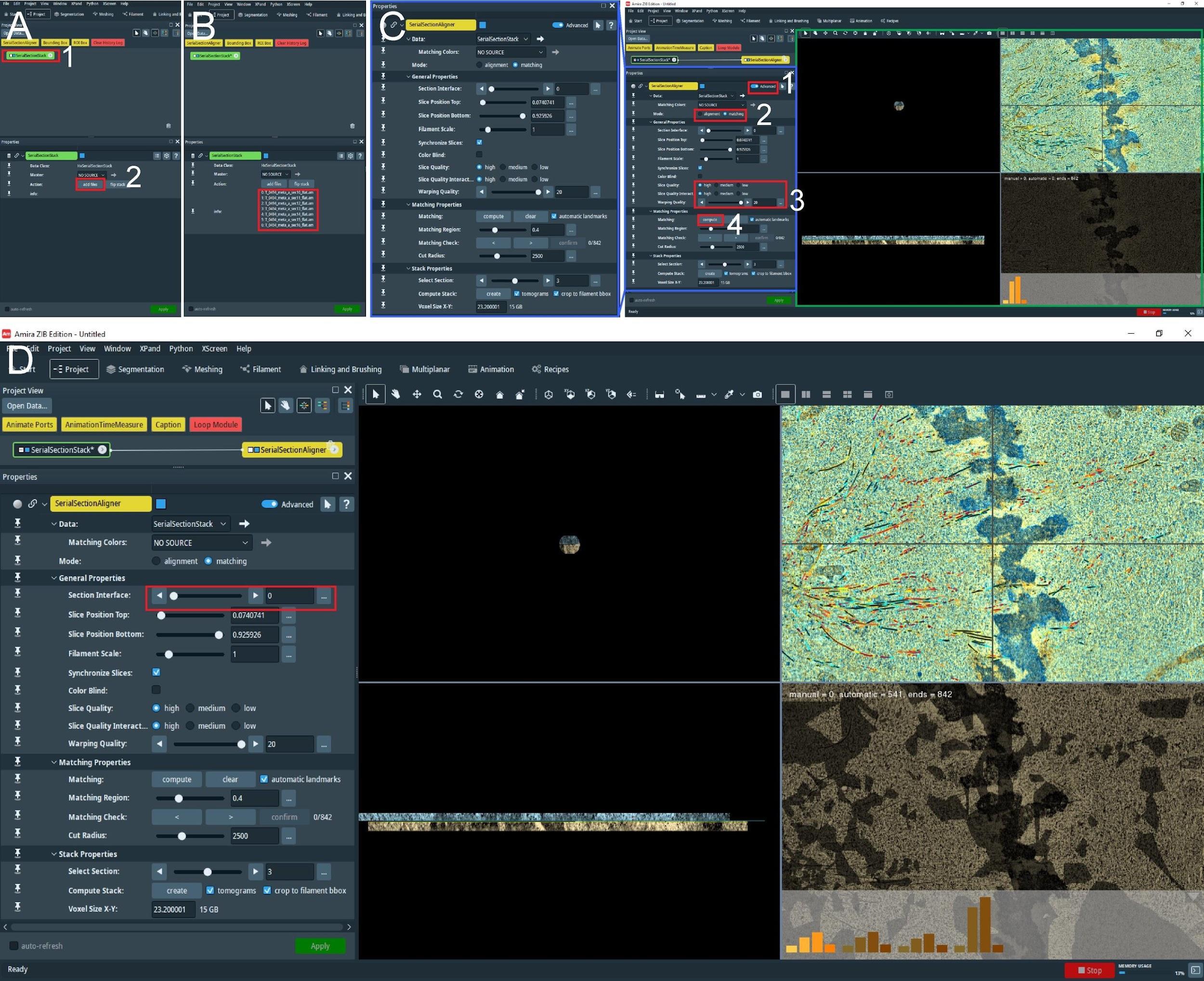Open the Matching Colors NO SOURCE dropdown in panel D

[202, 542]
